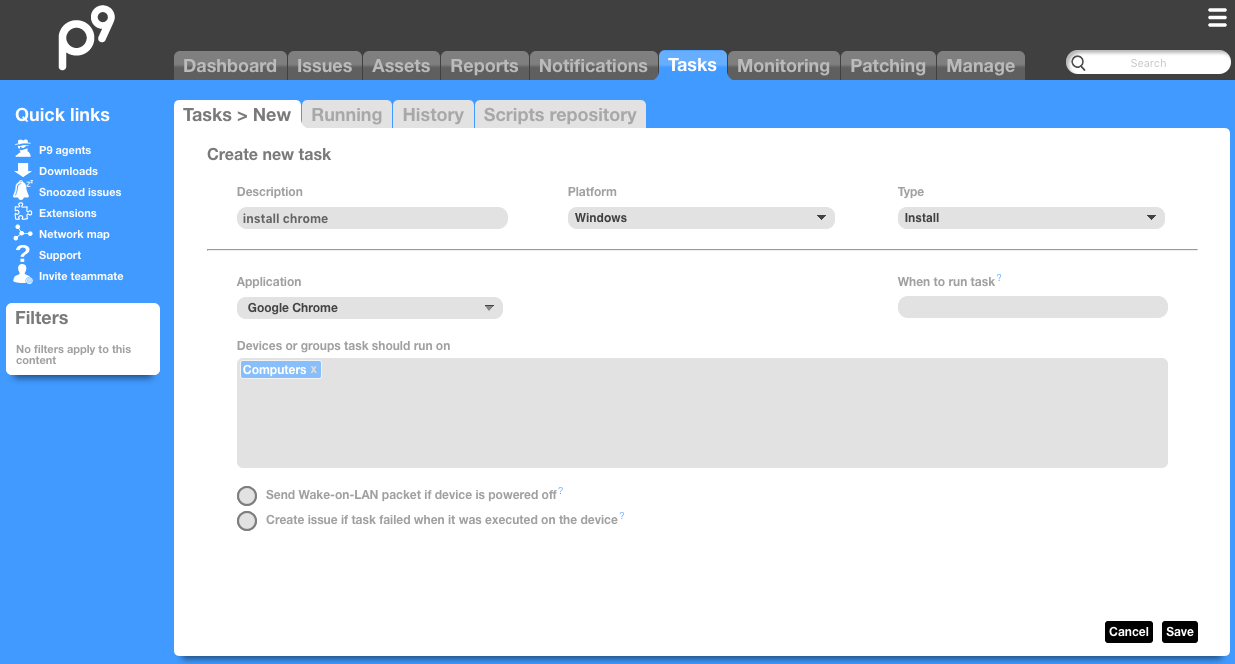Click inside the devices or groups box
This screenshot has height=664, width=1235.
(702, 413)
